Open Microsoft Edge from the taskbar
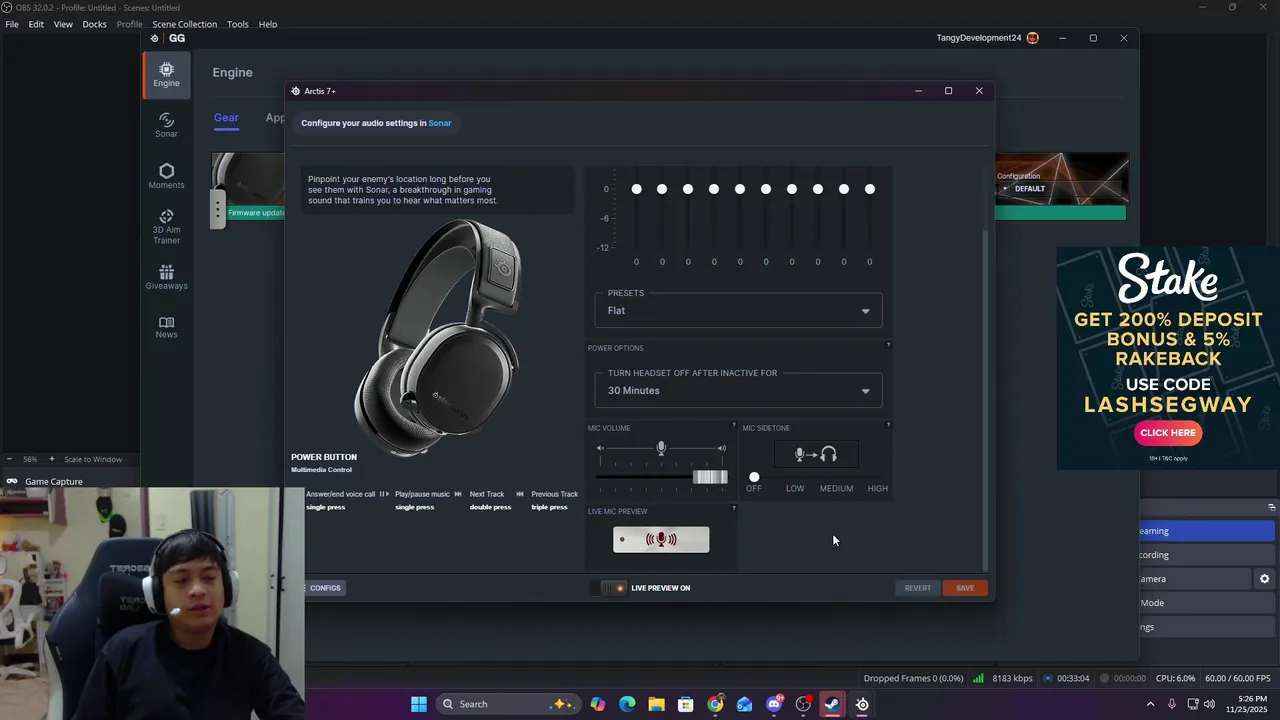The height and width of the screenshot is (720, 1280). 627,704
